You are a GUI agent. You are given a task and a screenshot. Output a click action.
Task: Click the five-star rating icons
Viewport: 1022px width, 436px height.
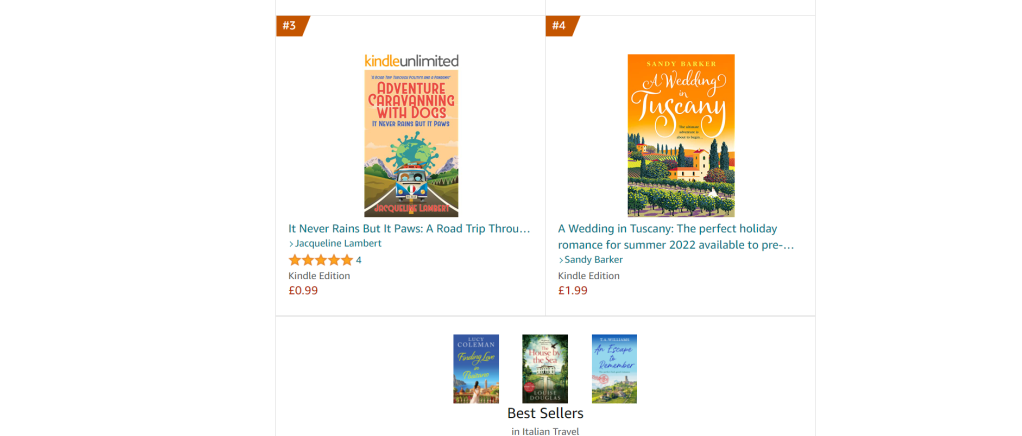[x=320, y=260]
